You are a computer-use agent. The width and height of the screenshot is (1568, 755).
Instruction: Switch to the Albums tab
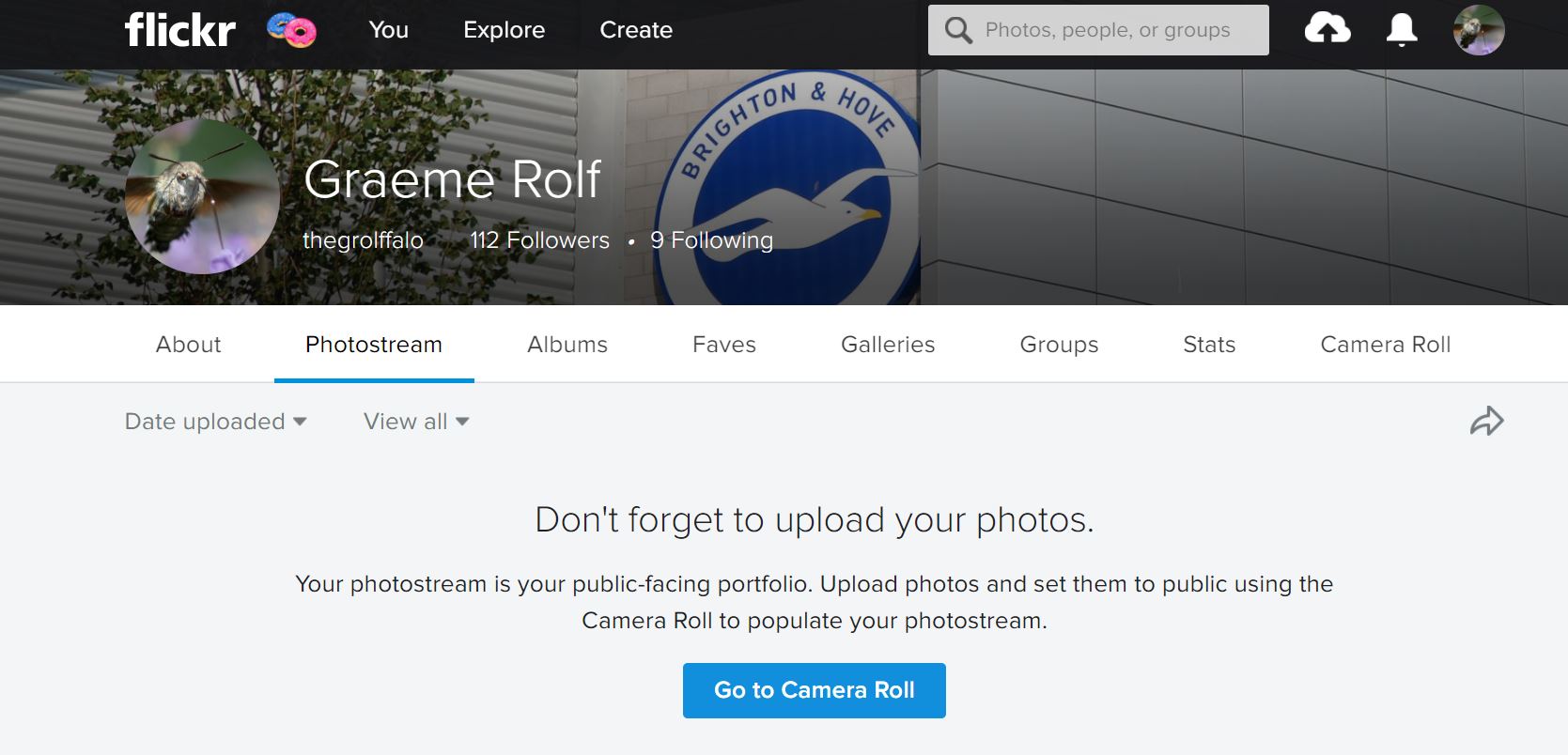567,345
